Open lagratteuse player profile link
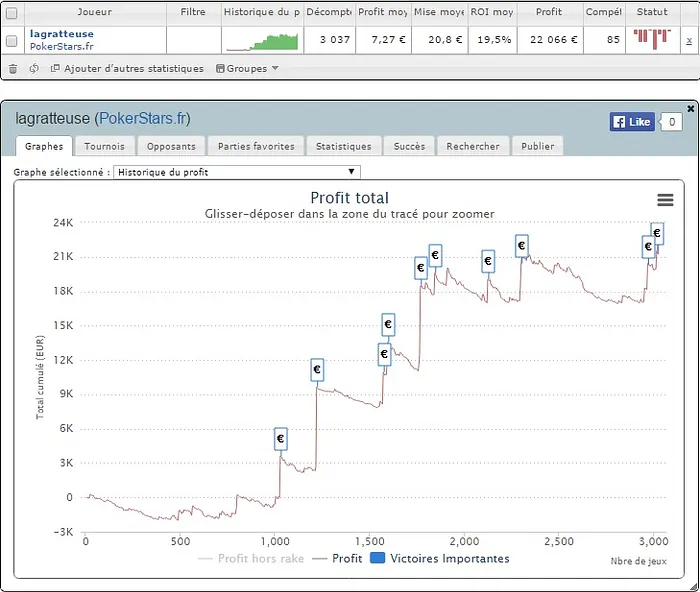Screen dimensions: 700x592 pos(62,33)
